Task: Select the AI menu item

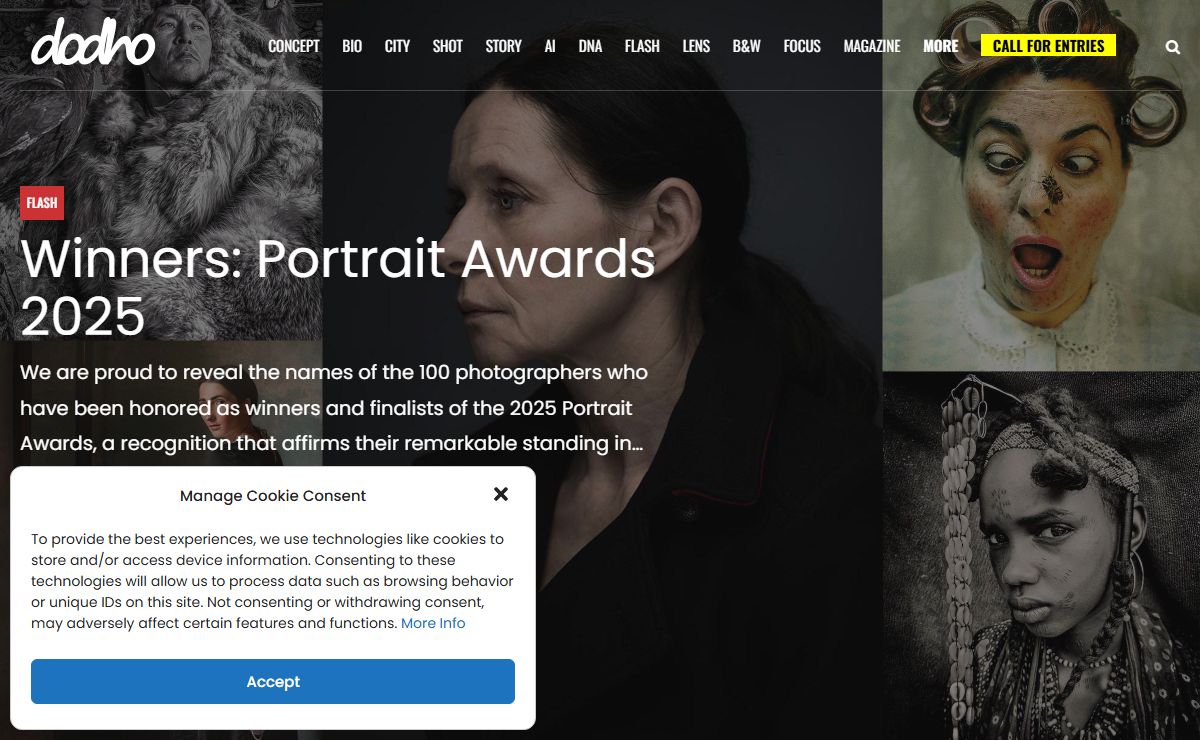Action: coord(550,46)
